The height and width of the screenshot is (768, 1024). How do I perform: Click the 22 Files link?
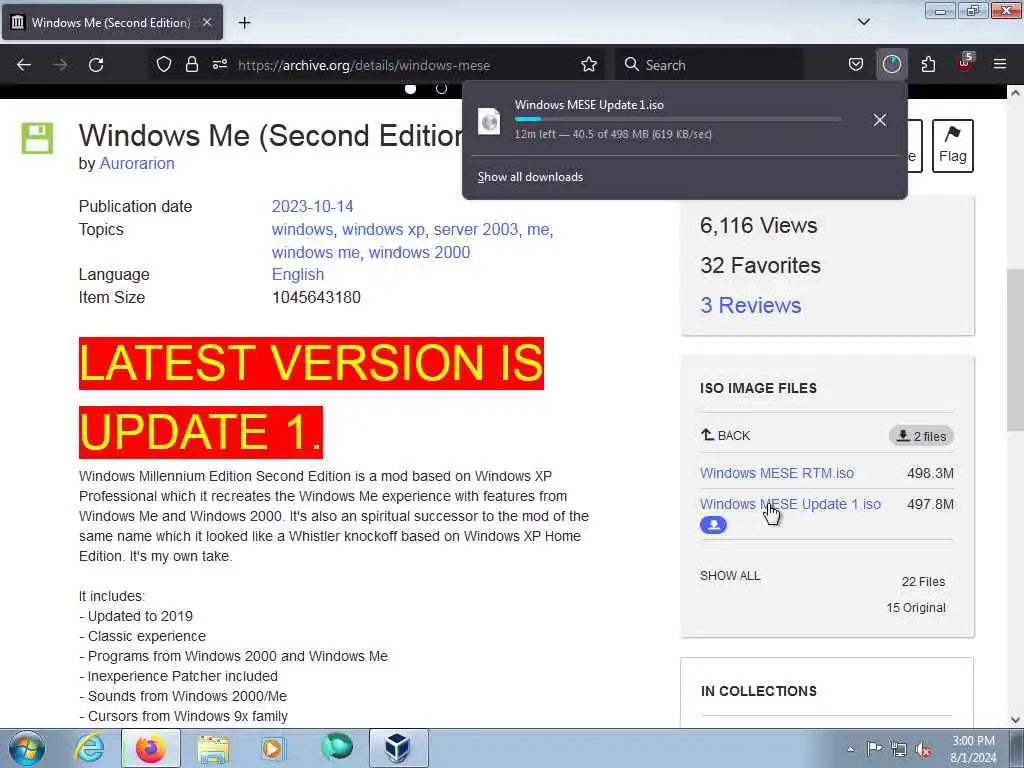coord(923,581)
